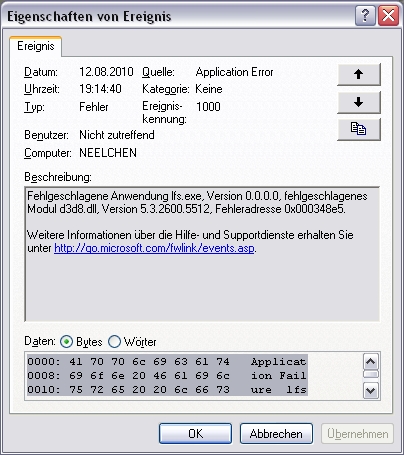Click the 0000 hex data row
Viewport: 404px width, 455px height.
click(167, 362)
